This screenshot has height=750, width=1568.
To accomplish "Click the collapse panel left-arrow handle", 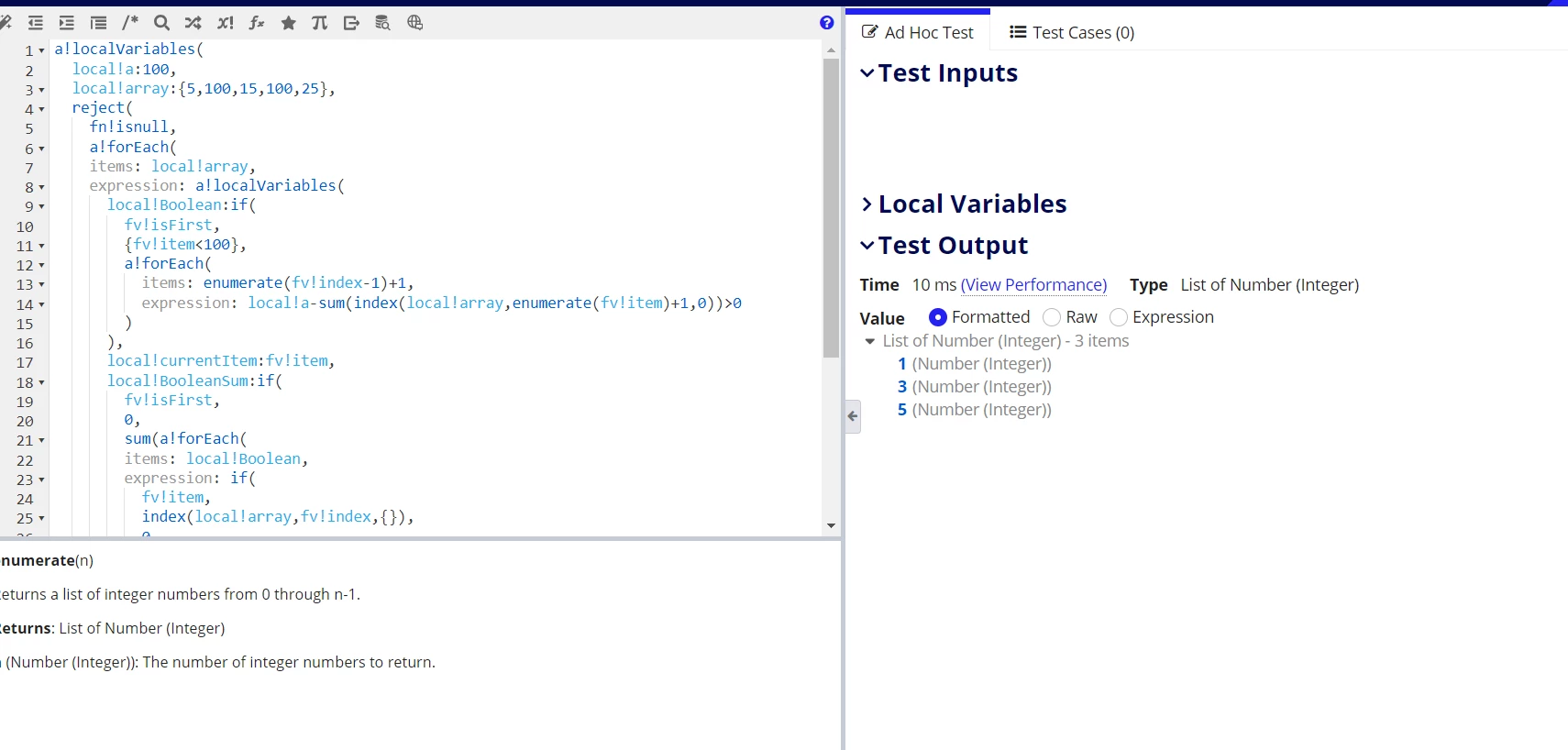I will coord(853,416).
